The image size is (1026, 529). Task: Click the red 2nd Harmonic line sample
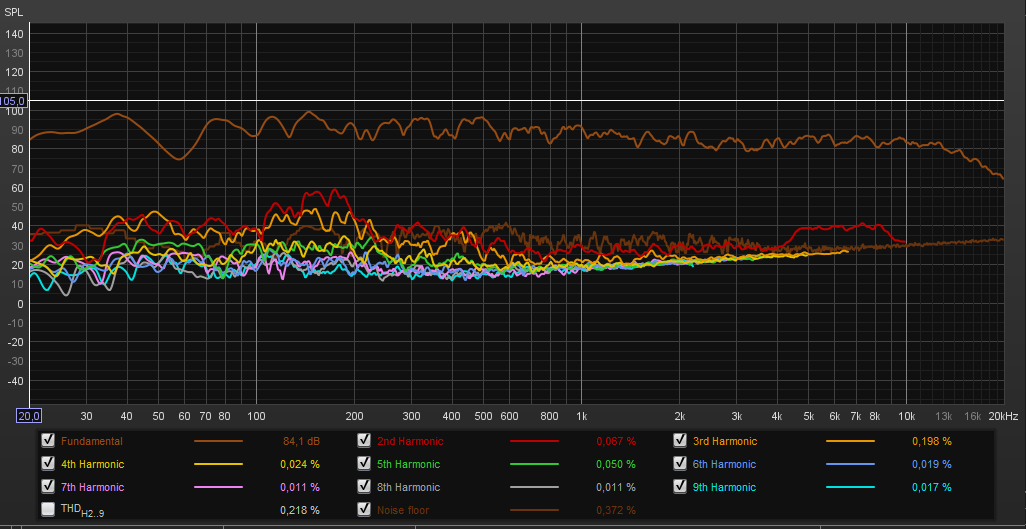click(x=534, y=441)
